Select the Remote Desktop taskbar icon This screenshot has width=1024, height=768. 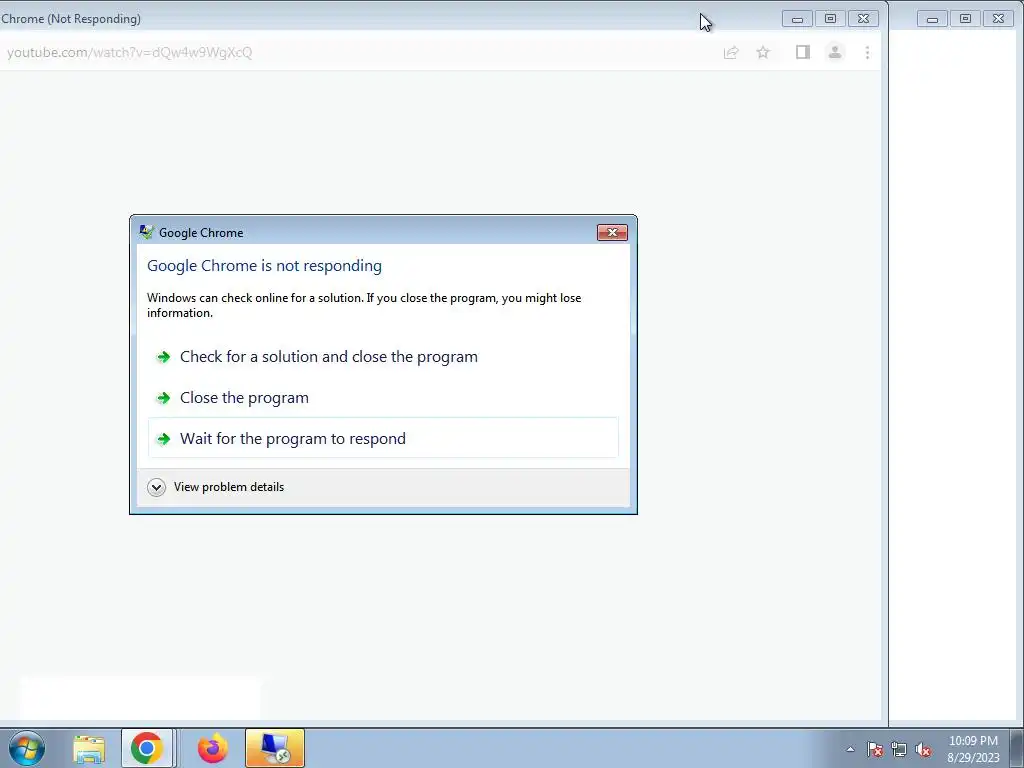[x=275, y=748]
